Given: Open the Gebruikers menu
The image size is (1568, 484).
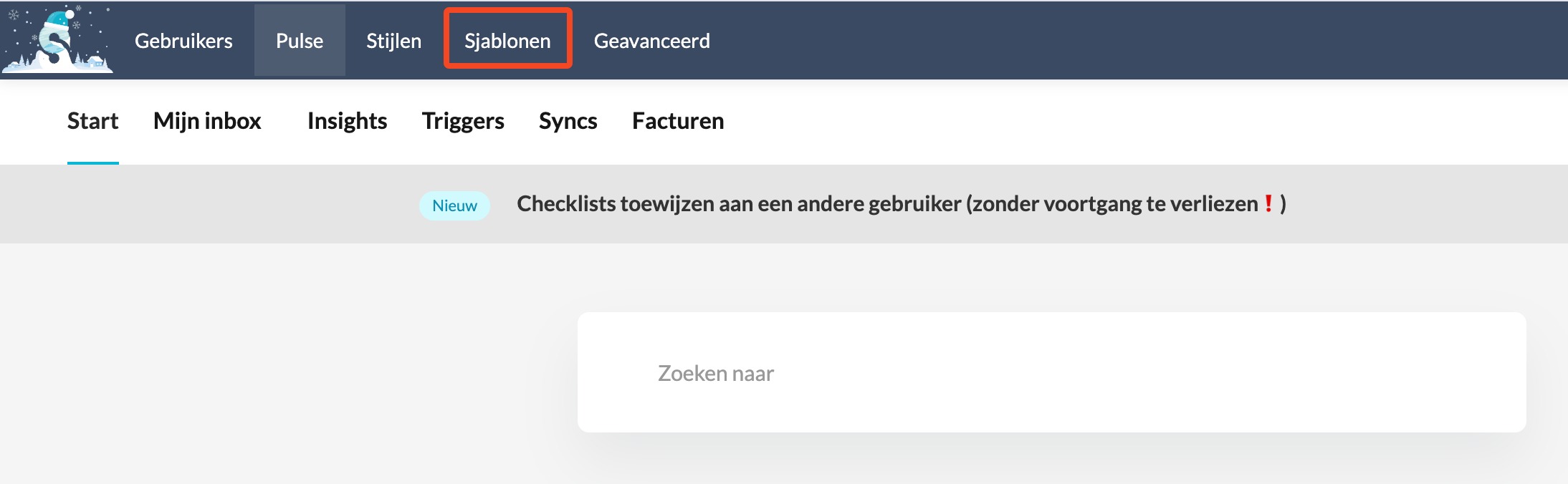Looking at the screenshot, I should coord(183,41).
